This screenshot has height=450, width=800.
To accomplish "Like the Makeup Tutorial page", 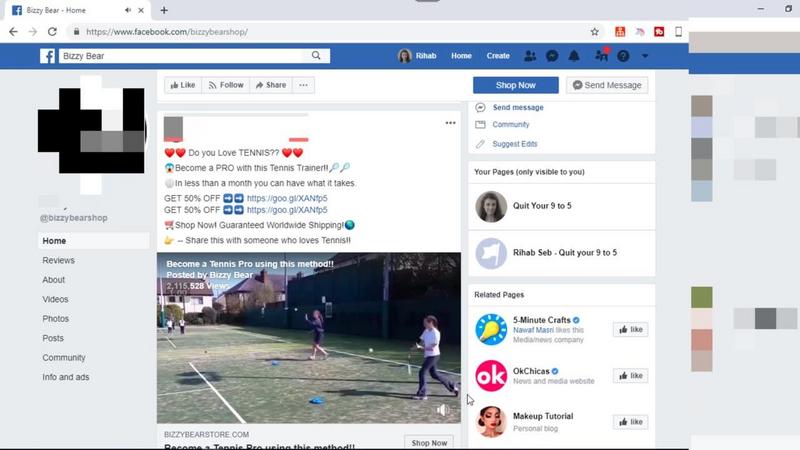I will coord(631,422).
